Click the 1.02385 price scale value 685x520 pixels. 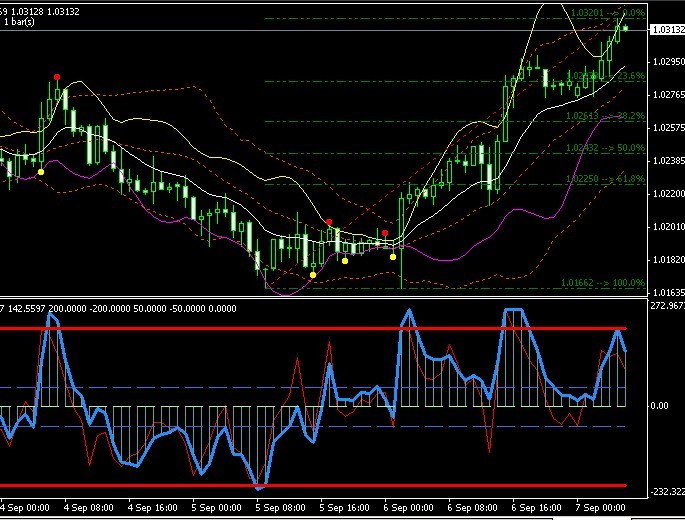(x=669, y=161)
